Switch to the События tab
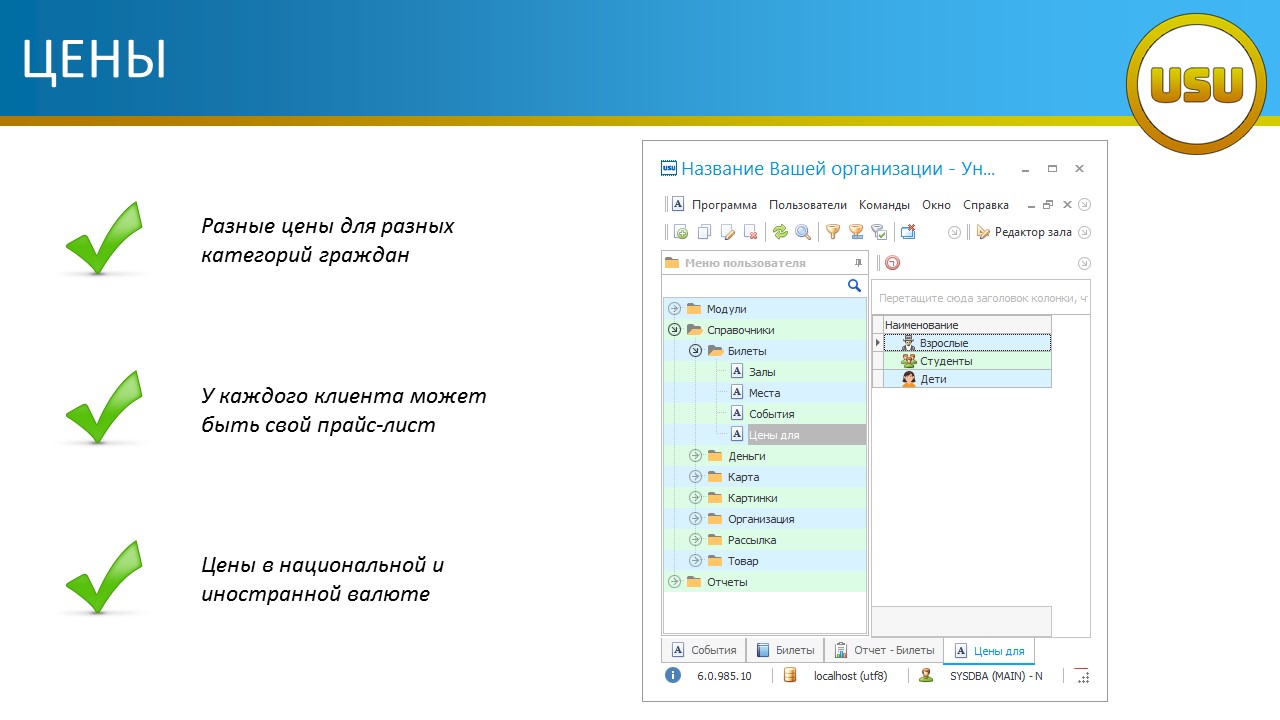This screenshot has width=1280, height=720. point(704,650)
